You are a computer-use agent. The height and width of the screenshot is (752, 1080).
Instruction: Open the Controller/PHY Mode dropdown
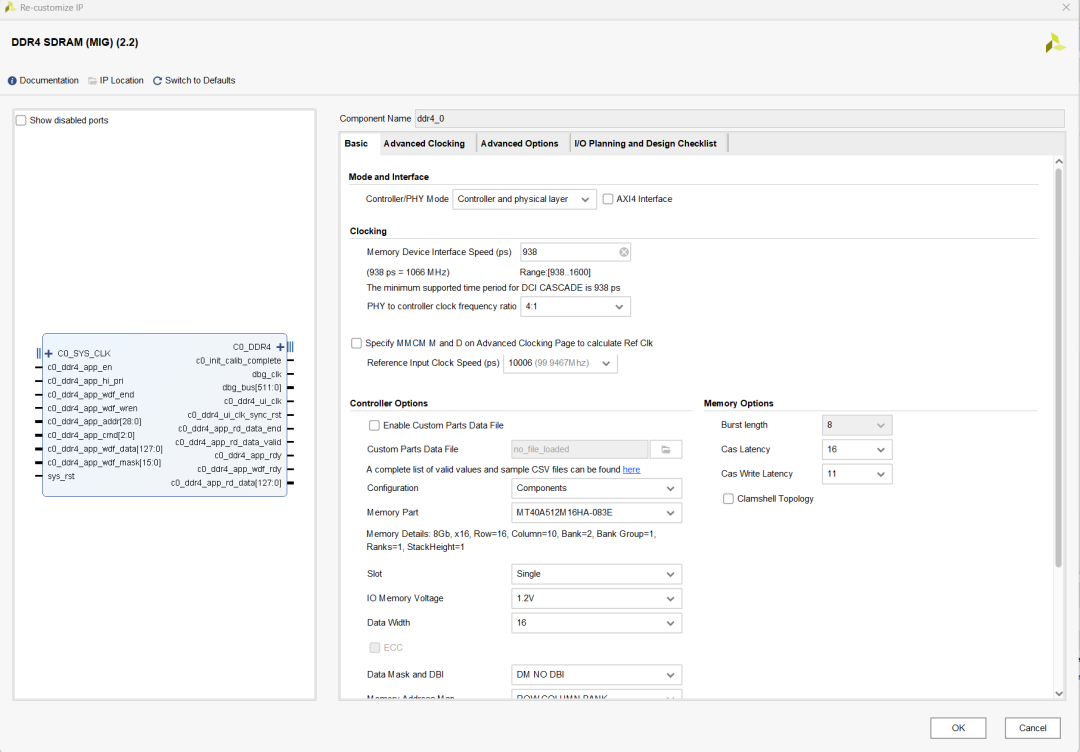coord(524,199)
